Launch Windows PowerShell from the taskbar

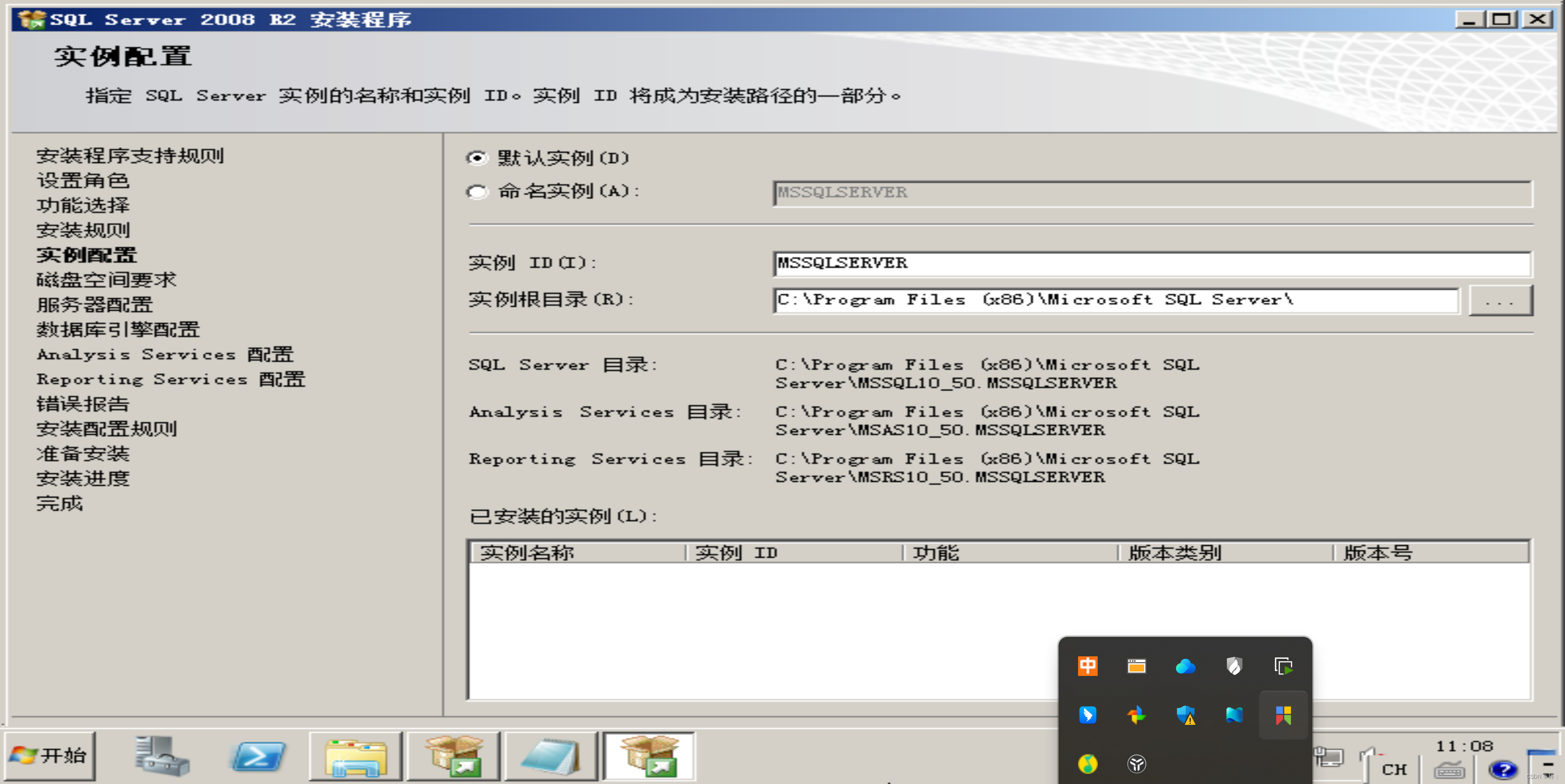click(258, 757)
